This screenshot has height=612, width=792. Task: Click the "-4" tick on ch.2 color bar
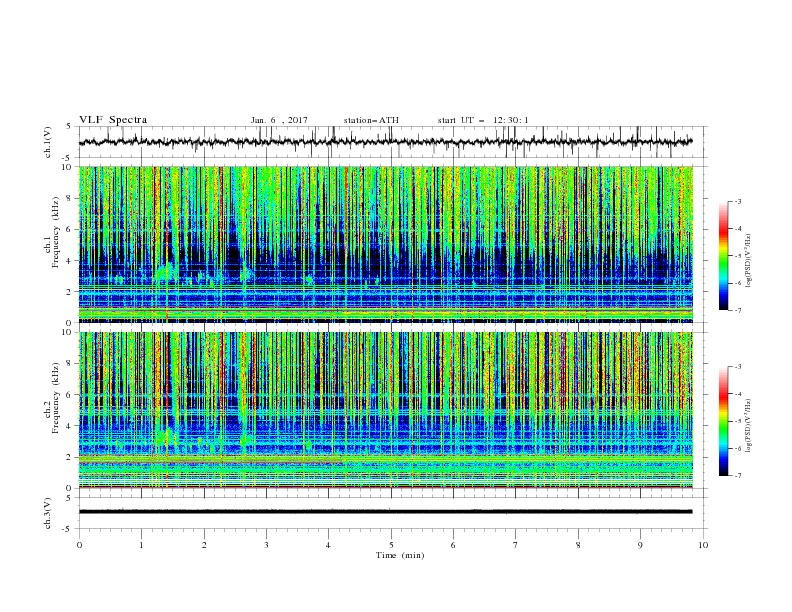738,394
